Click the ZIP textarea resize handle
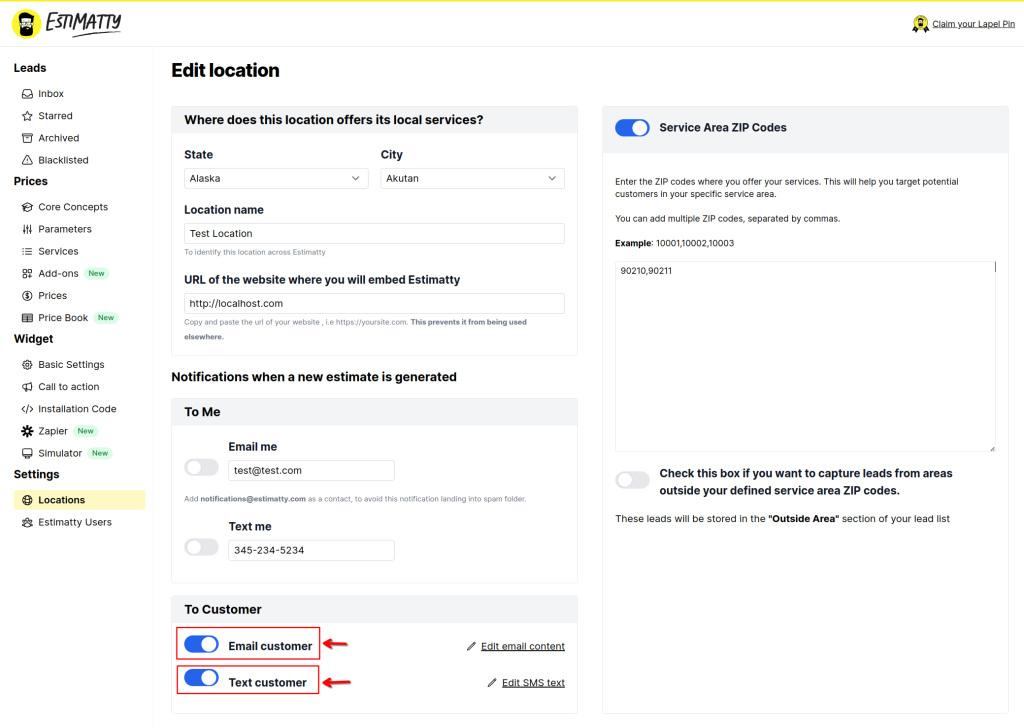 [992, 449]
